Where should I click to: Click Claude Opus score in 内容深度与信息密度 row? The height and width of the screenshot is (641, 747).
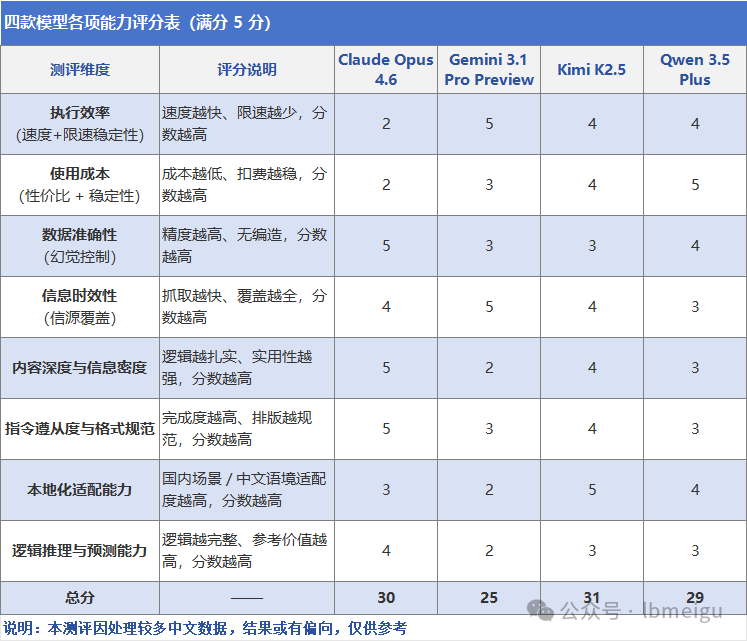(x=386, y=368)
